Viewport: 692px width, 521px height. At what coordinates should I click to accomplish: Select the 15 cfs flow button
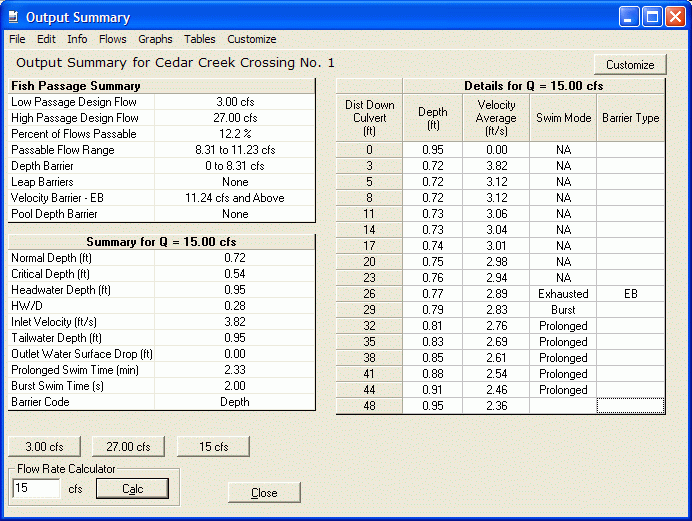pyautogui.click(x=213, y=446)
